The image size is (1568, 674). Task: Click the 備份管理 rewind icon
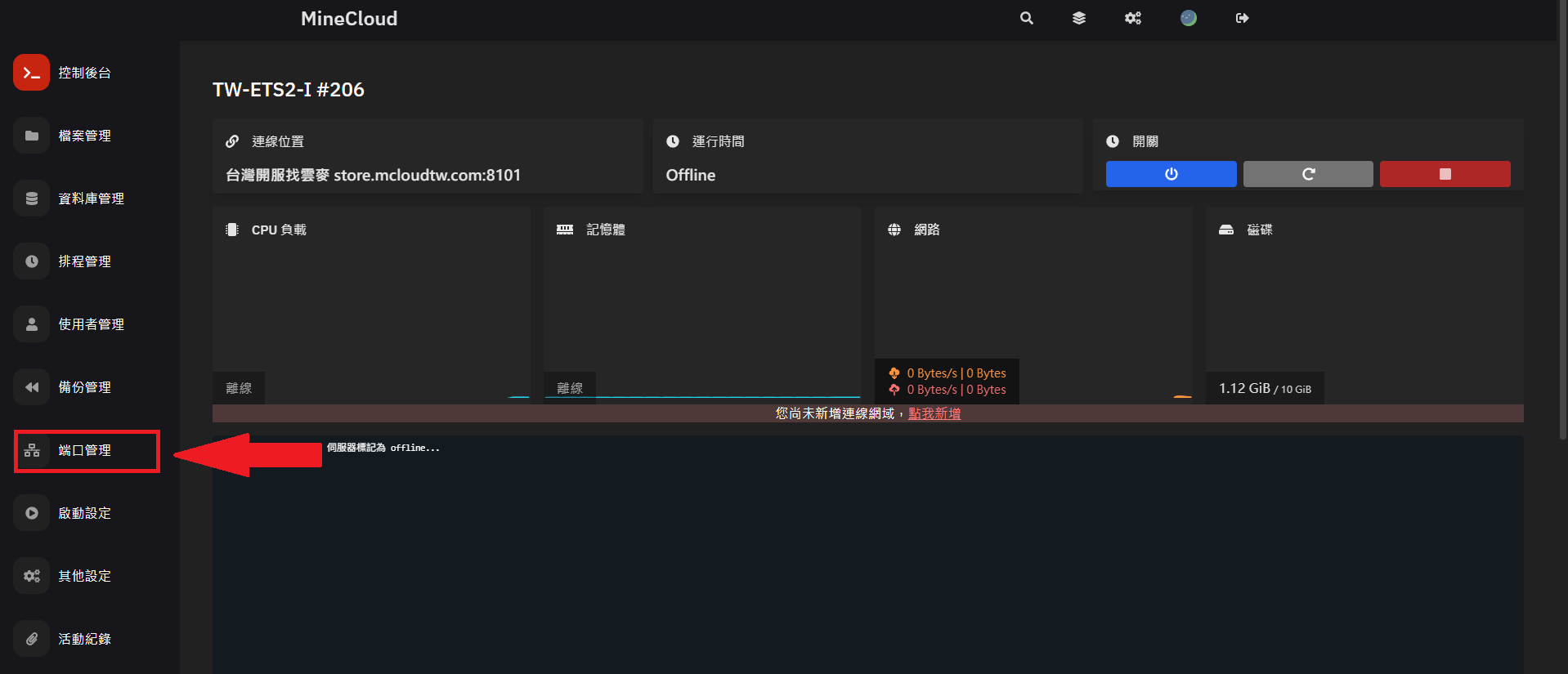pos(31,387)
